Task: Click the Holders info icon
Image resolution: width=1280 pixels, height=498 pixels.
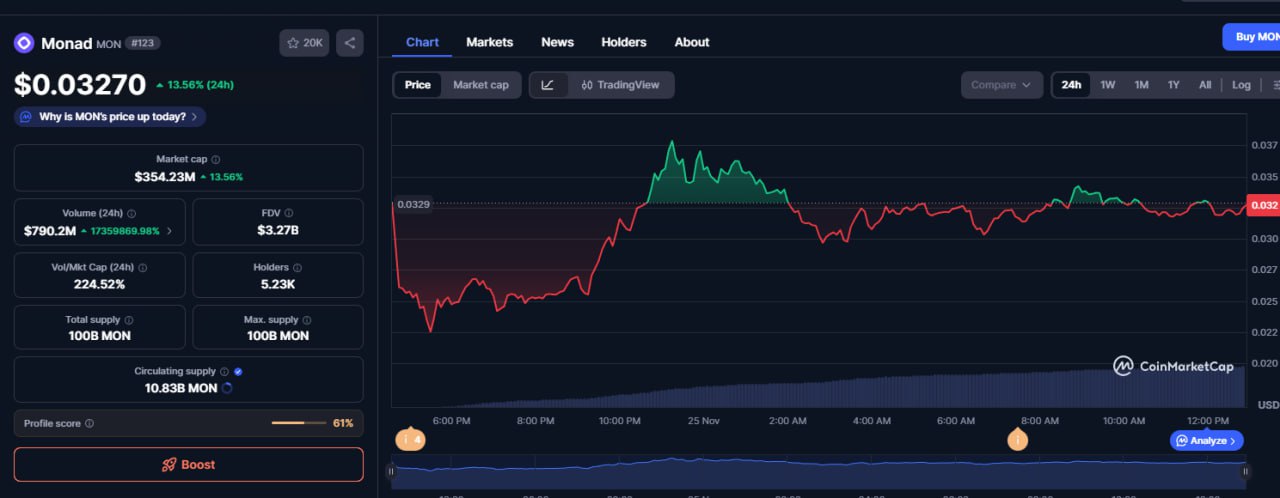Action: click(299, 268)
